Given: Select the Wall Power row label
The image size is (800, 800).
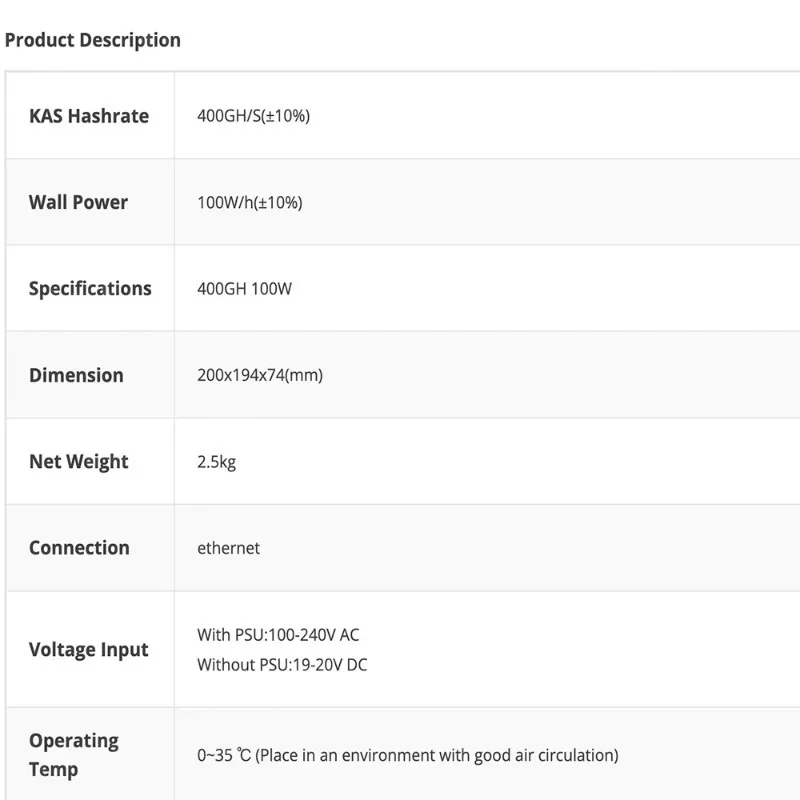Looking at the screenshot, I should coord(79,202).
